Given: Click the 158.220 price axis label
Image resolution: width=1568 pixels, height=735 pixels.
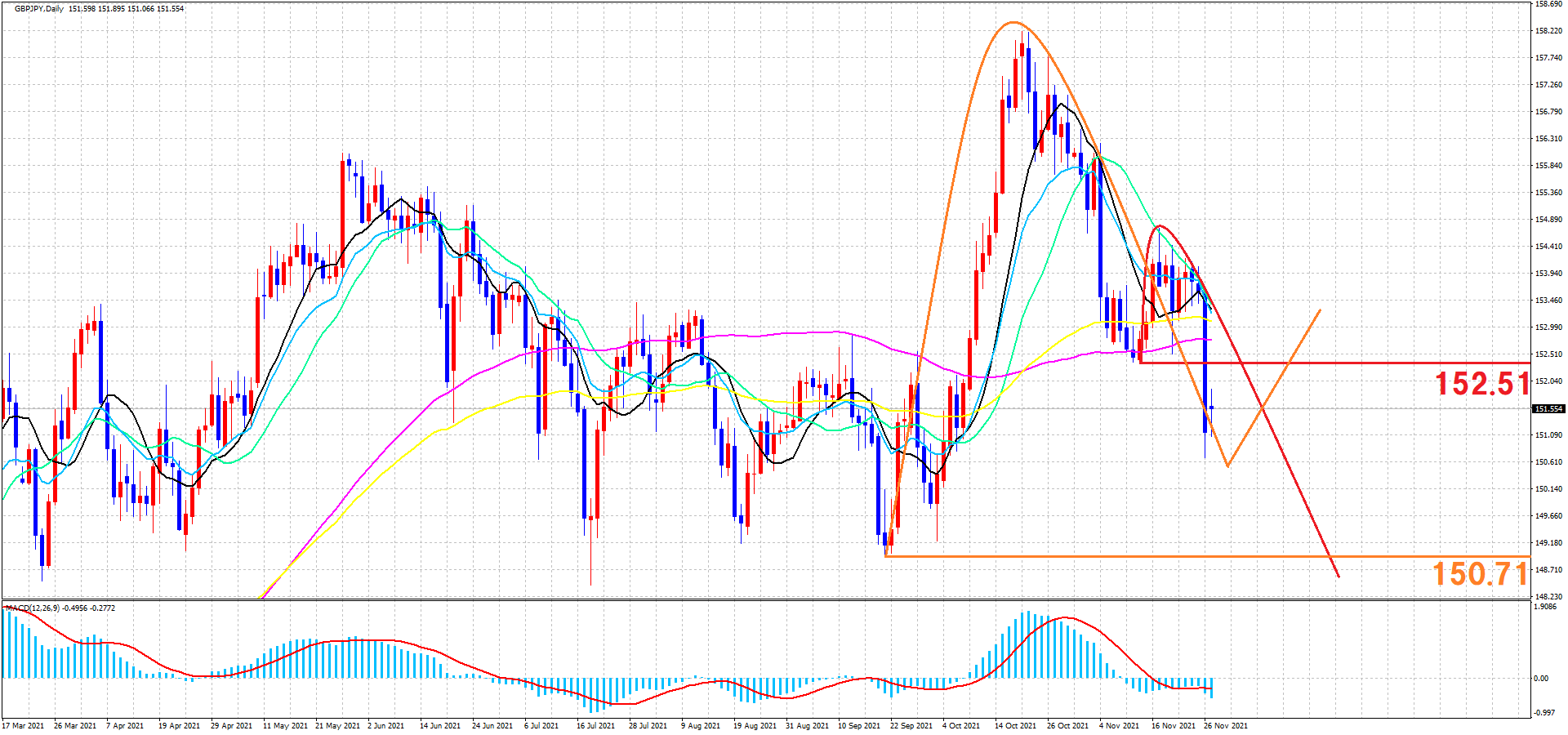Looking at the screenshot, I should pos(1548,31).
